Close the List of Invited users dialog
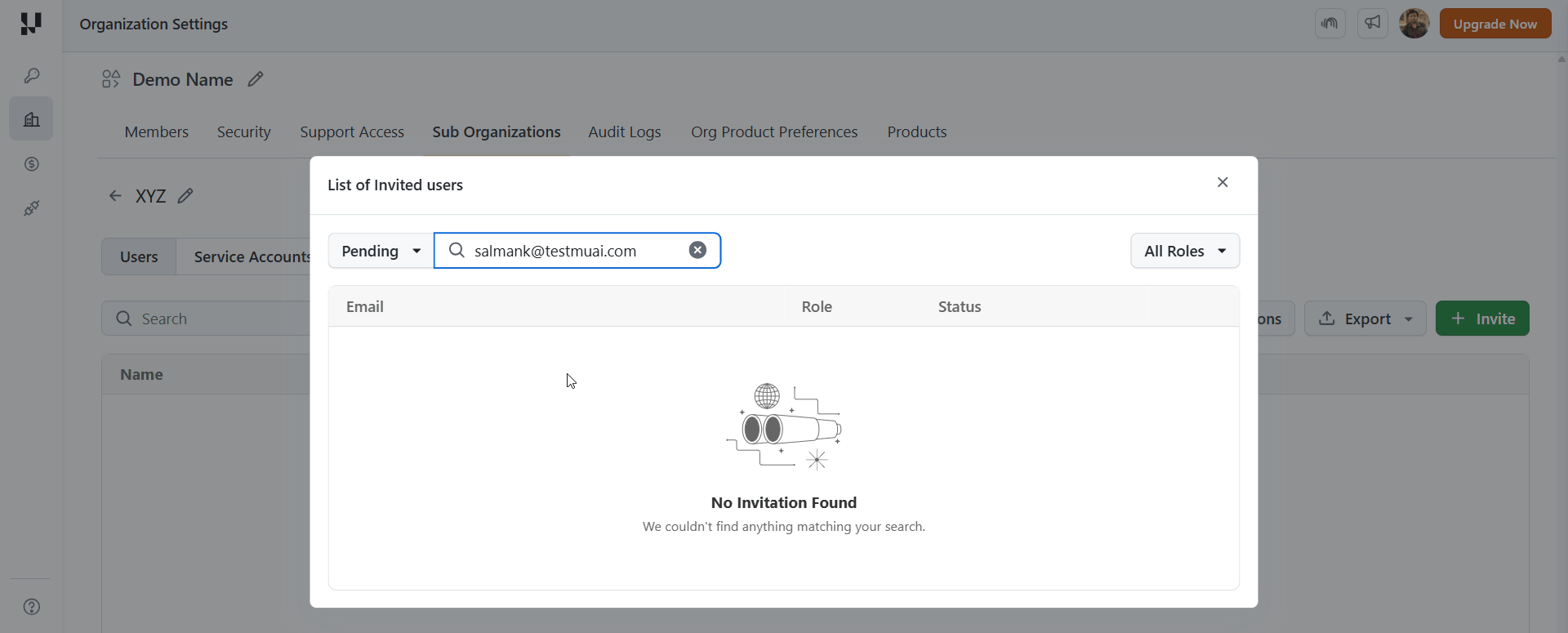 tap(1223, 182)
